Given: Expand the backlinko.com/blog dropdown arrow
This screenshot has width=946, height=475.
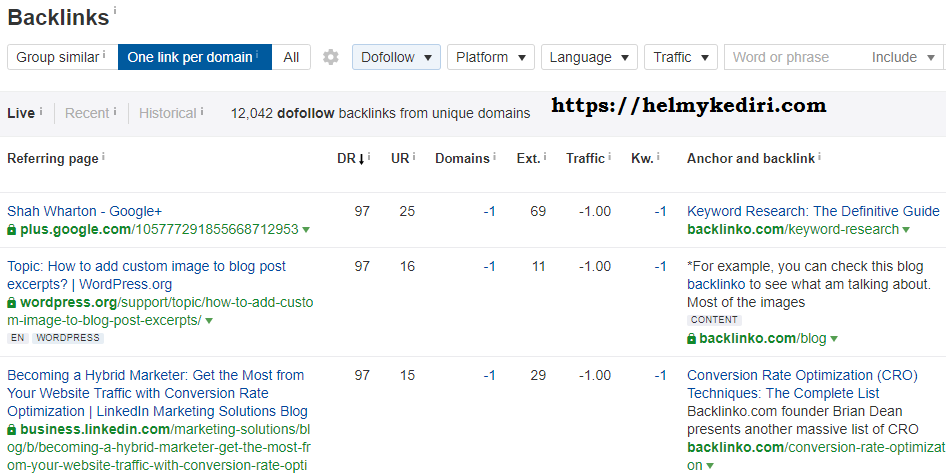Looking at the screenshot, I should pos(834,339).
